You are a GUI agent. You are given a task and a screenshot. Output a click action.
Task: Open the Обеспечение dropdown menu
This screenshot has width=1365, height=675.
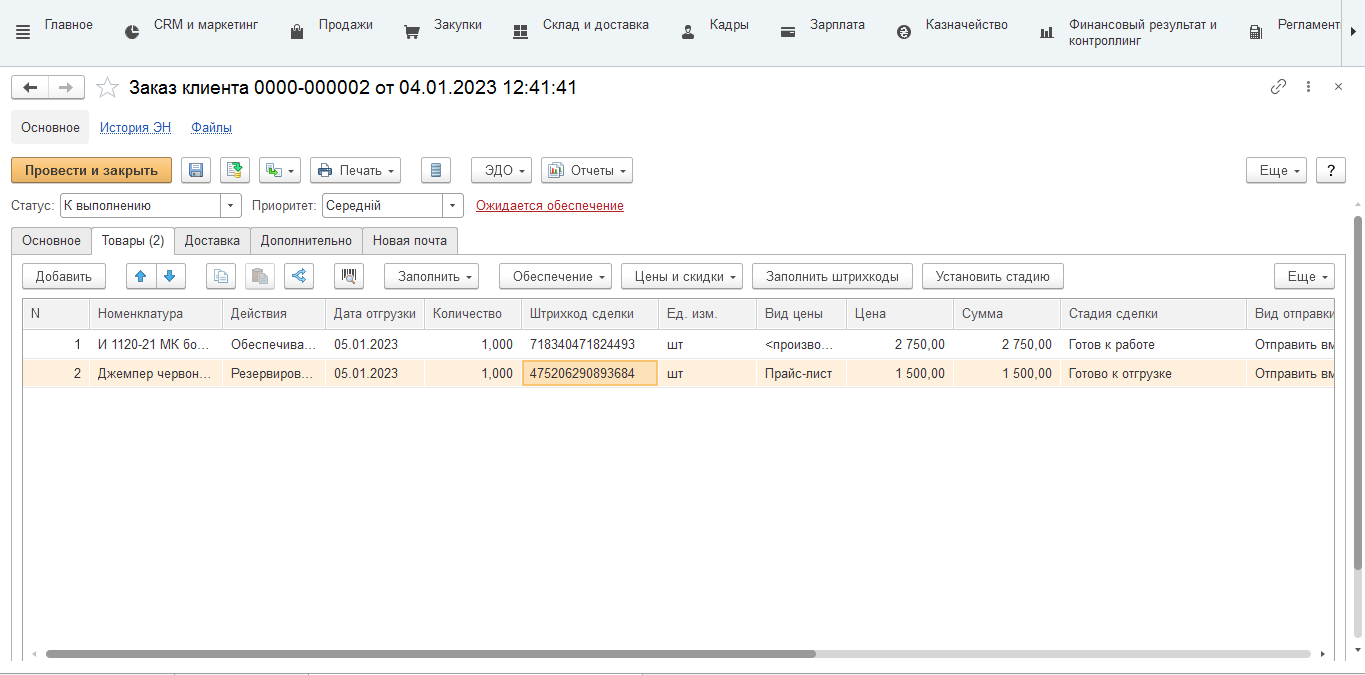tap(554, 276)
